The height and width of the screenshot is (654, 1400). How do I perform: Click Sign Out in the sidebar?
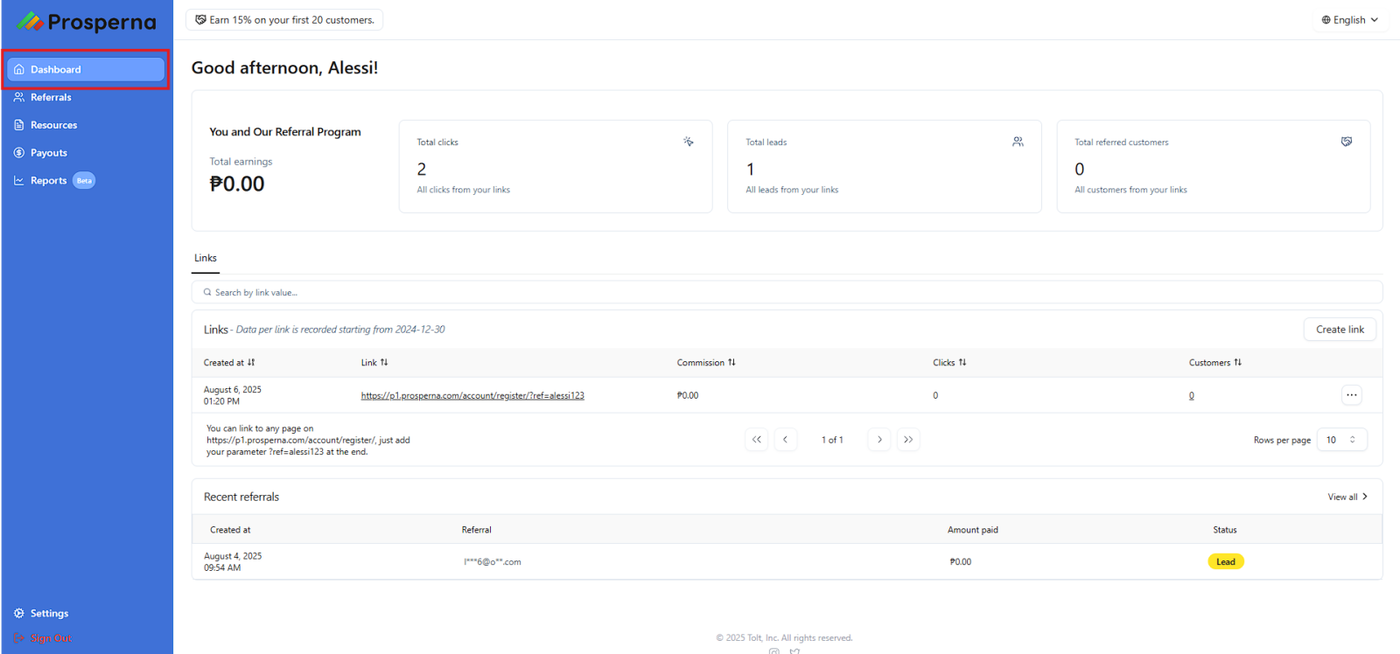coord(42,638)
